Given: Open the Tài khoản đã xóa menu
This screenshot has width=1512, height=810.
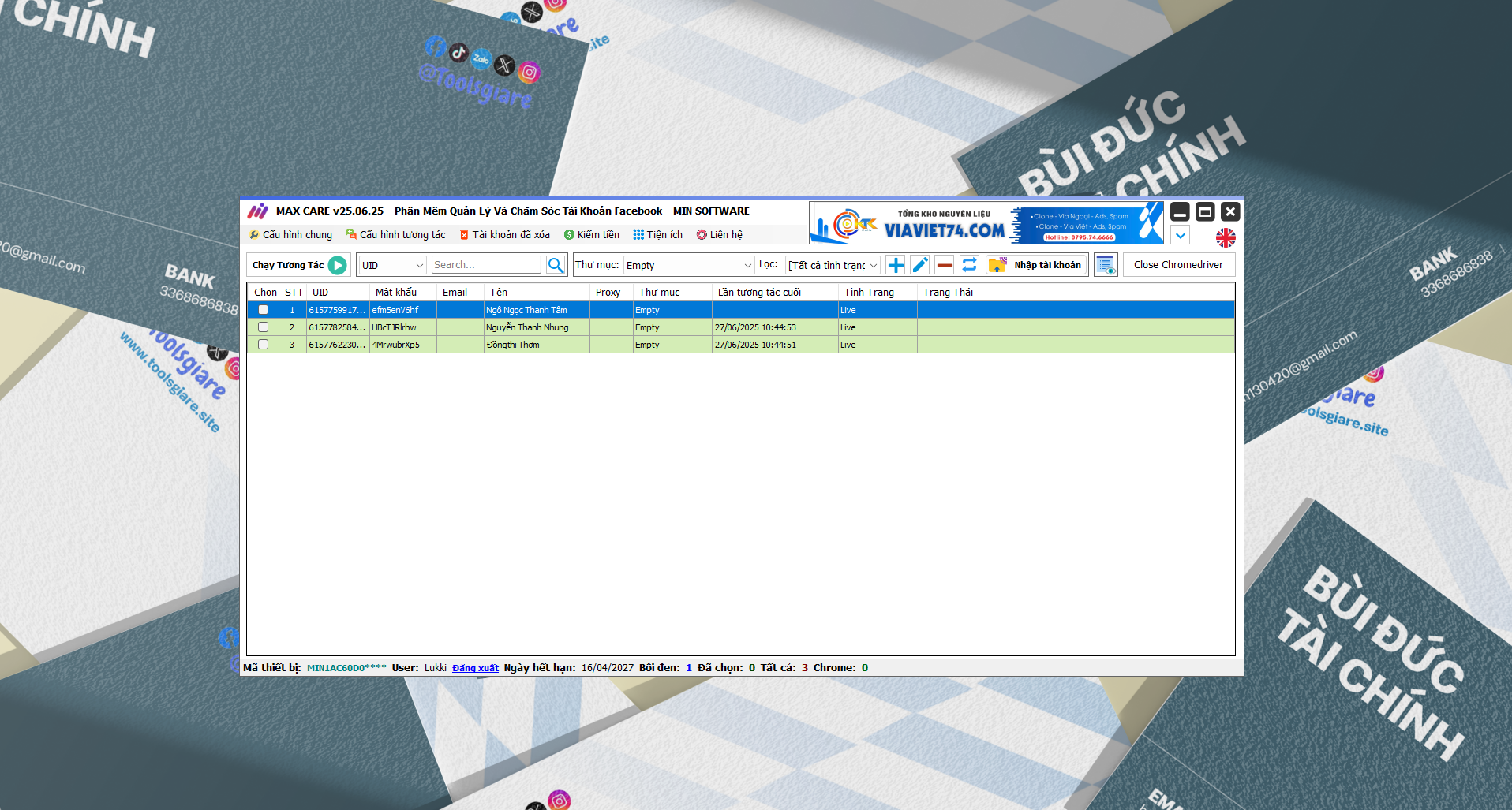Looking at the screenshot, I should [x=505, y=235].
